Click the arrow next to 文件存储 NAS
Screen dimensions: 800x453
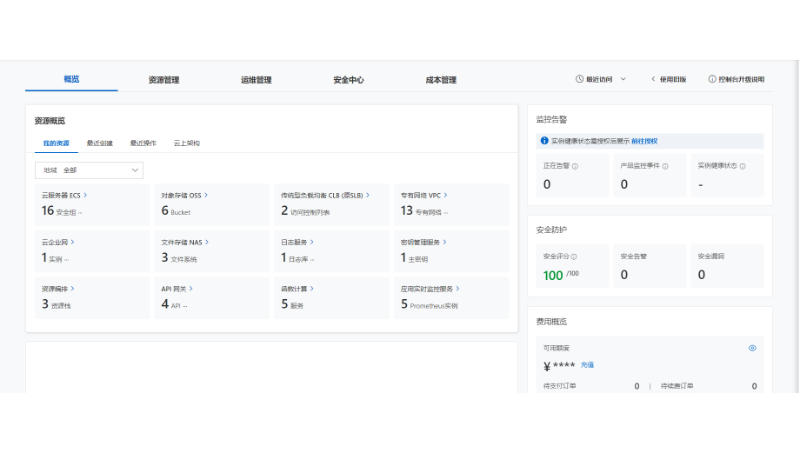207,242
